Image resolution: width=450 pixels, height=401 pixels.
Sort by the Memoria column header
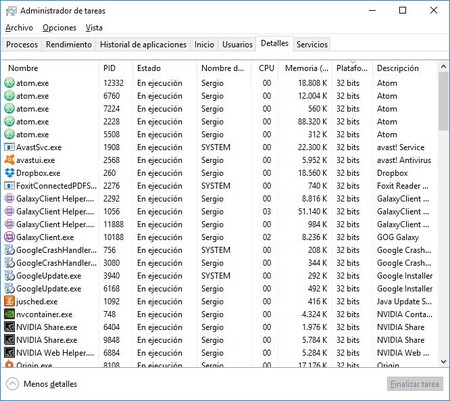click(x=306, y=68)
